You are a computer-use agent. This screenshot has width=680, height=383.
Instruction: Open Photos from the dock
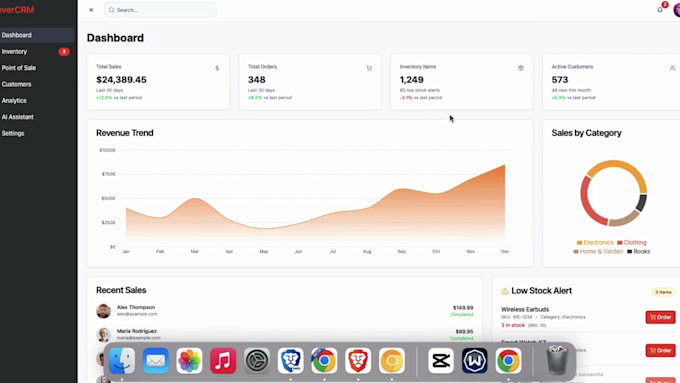[190, 360]
